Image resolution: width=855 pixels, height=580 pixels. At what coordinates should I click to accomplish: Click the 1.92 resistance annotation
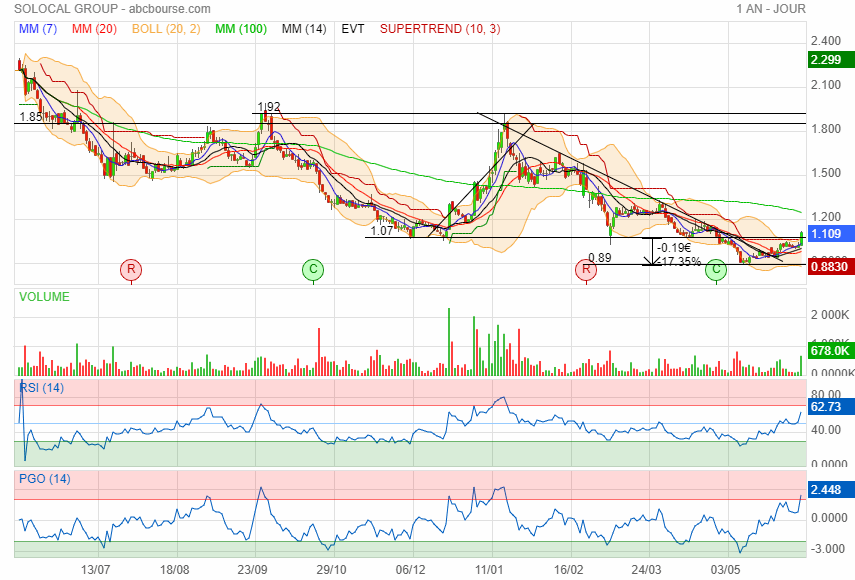click(x=269, y=107)
